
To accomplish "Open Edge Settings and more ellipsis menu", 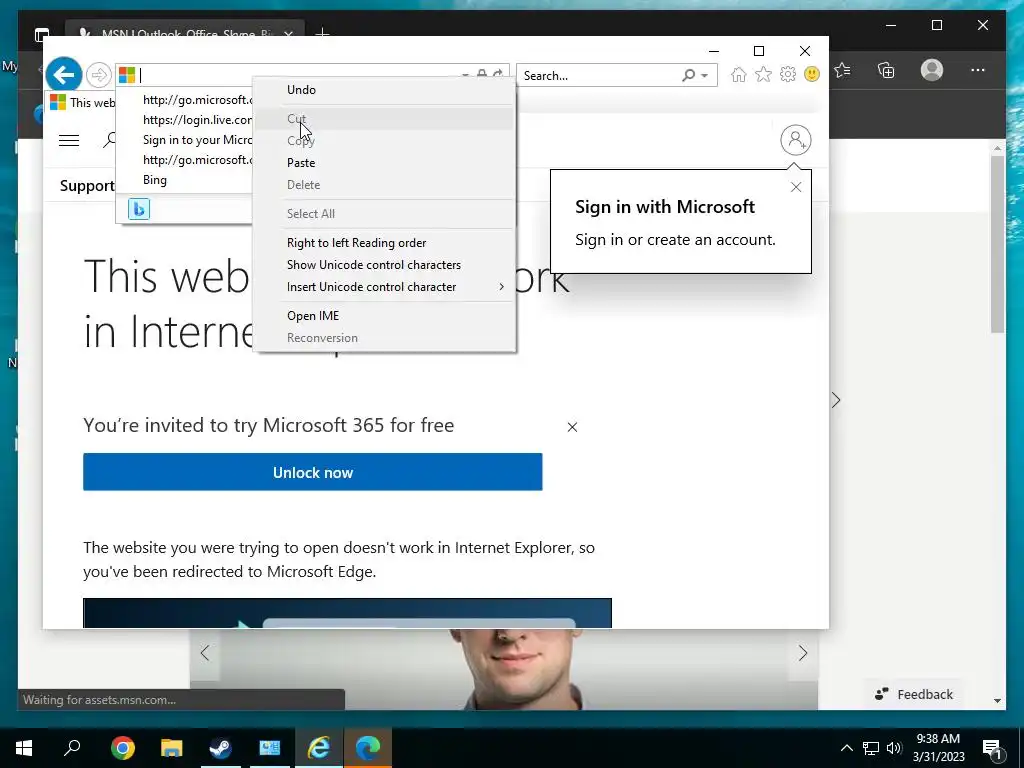I will [x=978, y=70].
